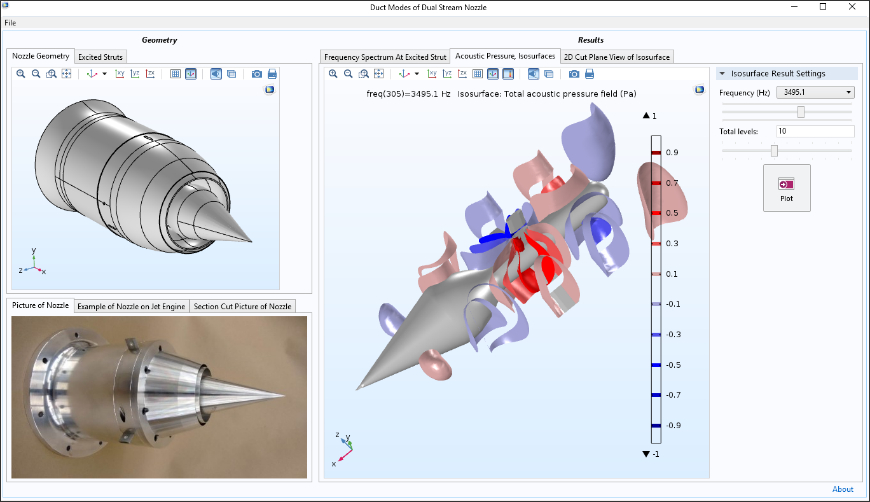Print the Results isosurface plot

pyautogui.click(x=589, y=74)
